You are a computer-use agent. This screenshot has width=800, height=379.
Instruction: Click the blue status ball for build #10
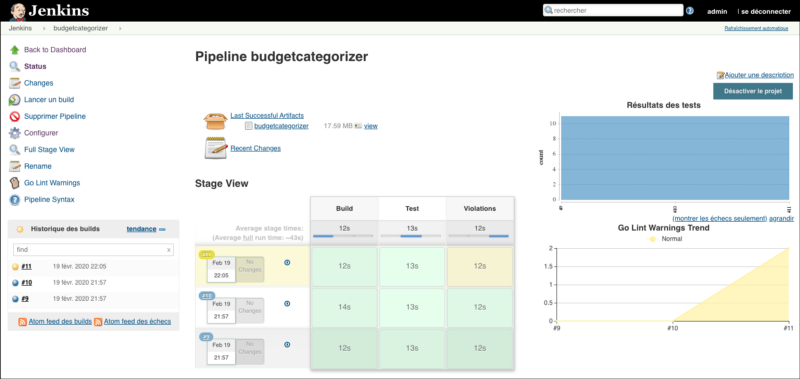point(15,283)
